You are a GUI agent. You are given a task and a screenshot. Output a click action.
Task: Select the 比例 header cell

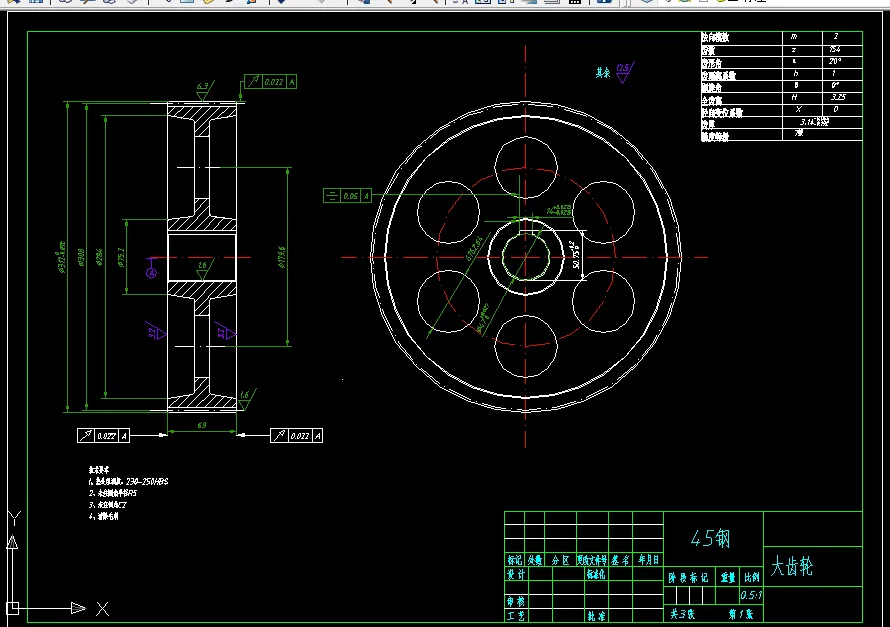(x=752, y=578)
